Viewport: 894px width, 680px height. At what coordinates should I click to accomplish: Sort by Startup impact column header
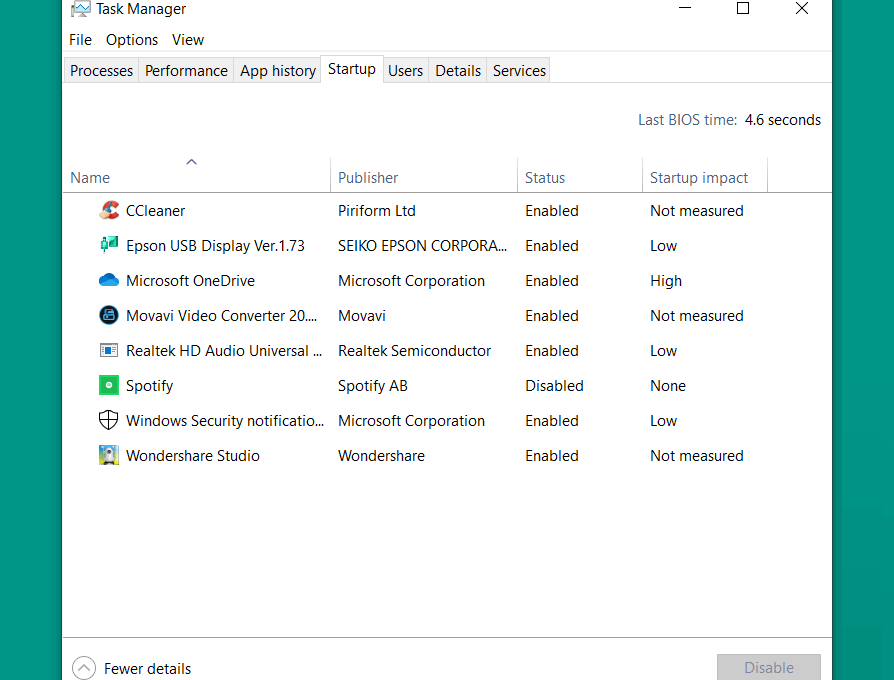(705, 174)
